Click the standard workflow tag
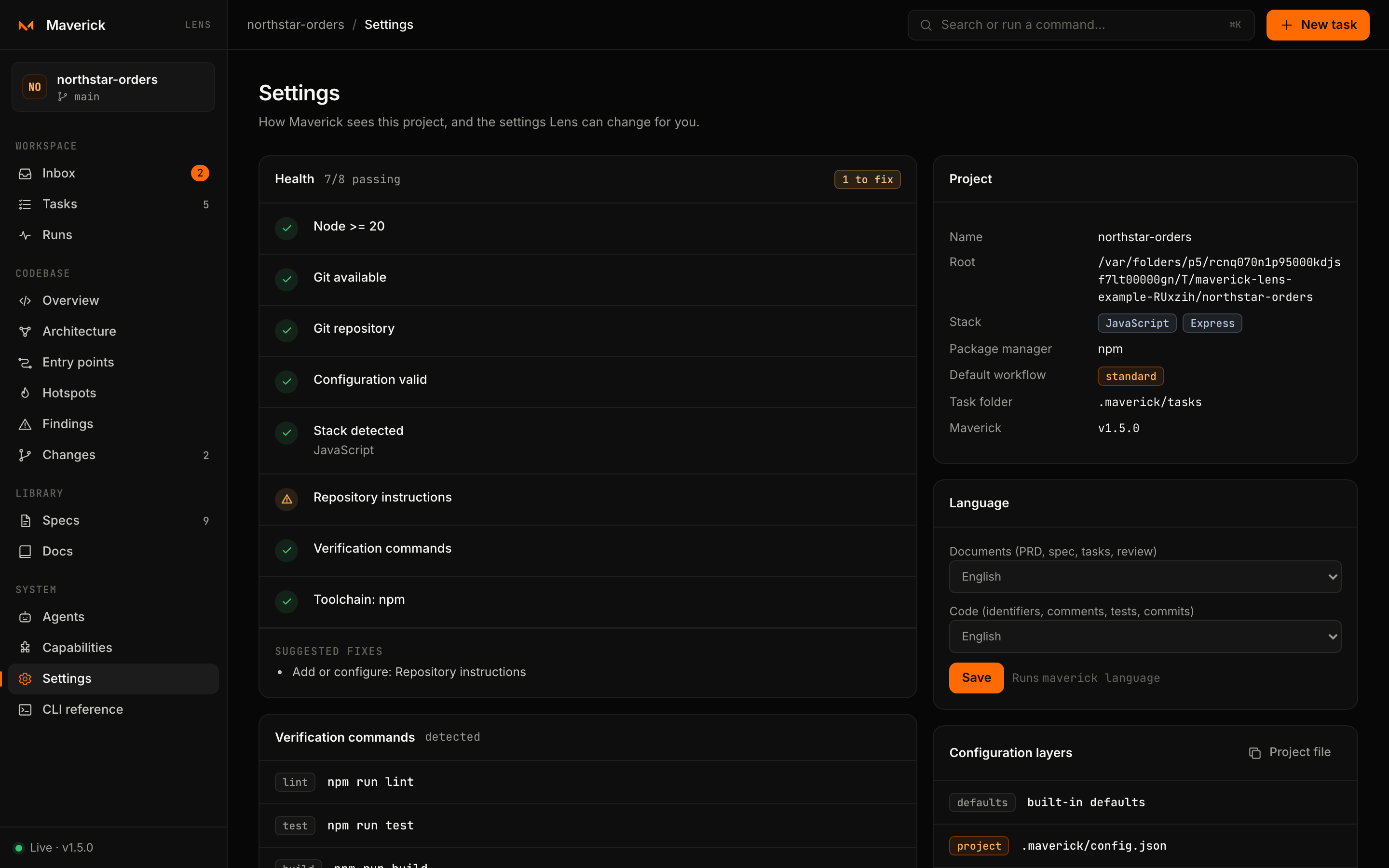The width and height of the screenshot is (1389, 868). (1130, 376)
